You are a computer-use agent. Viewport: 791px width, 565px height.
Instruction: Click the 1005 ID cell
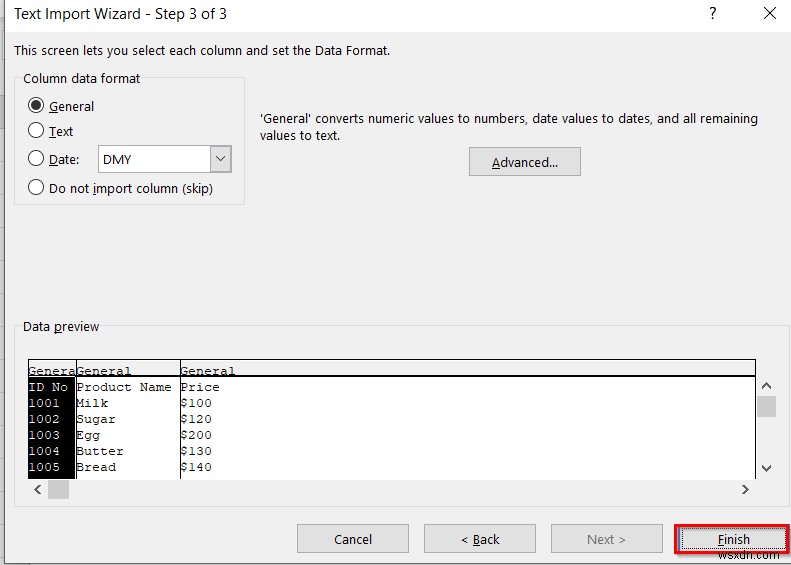pos(44,467)
